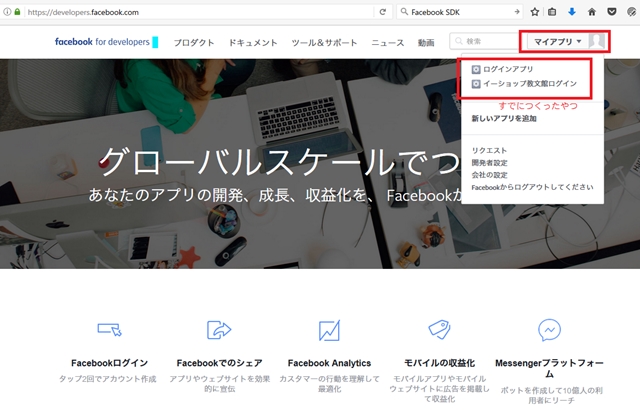Reload the page with refresh button
This screenshot has width=640, height=410.
(381, 12)
